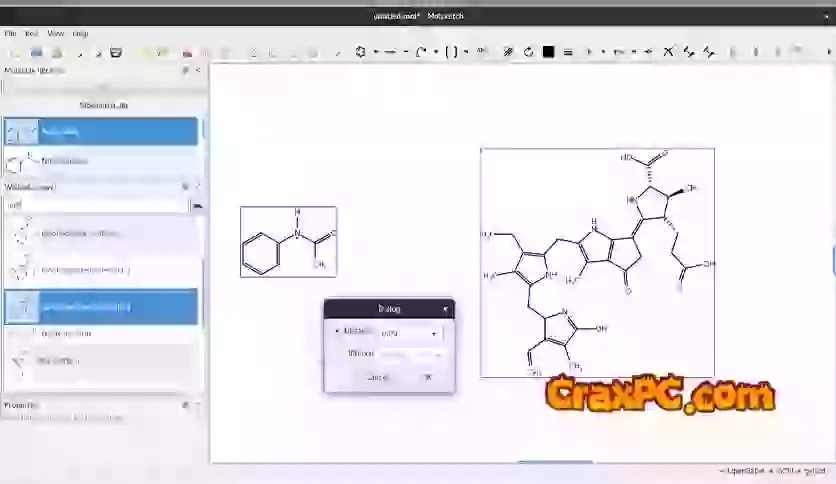Image resolution: width=836 pixels, height=484 pixels.
Task: Click the three-lines line width icon
Action: pyautogui.click(x=568, y=52)
